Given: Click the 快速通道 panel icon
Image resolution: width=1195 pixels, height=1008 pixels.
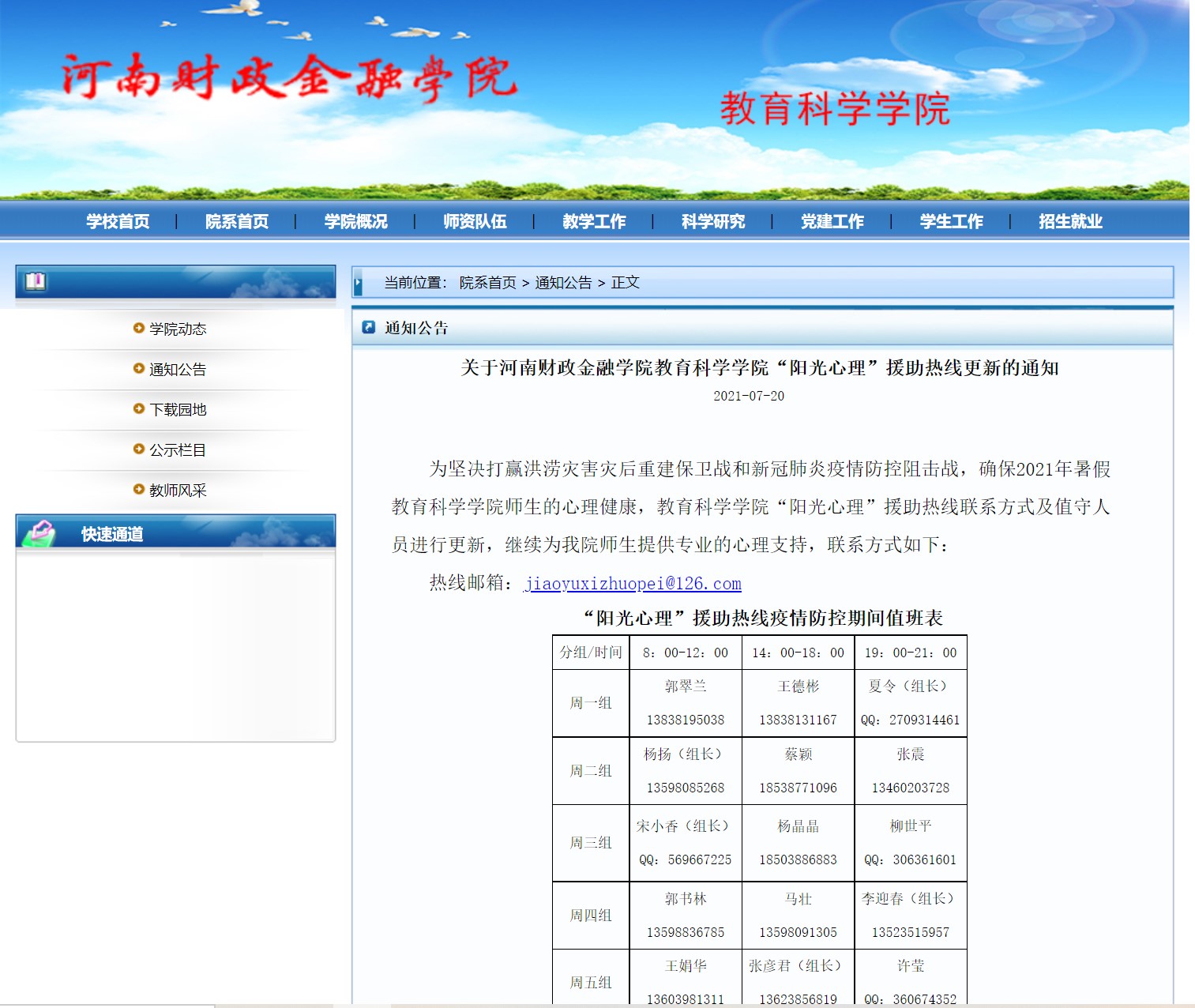Looking at the screenshot, I should pyautogui.click(x=39, y=533).
